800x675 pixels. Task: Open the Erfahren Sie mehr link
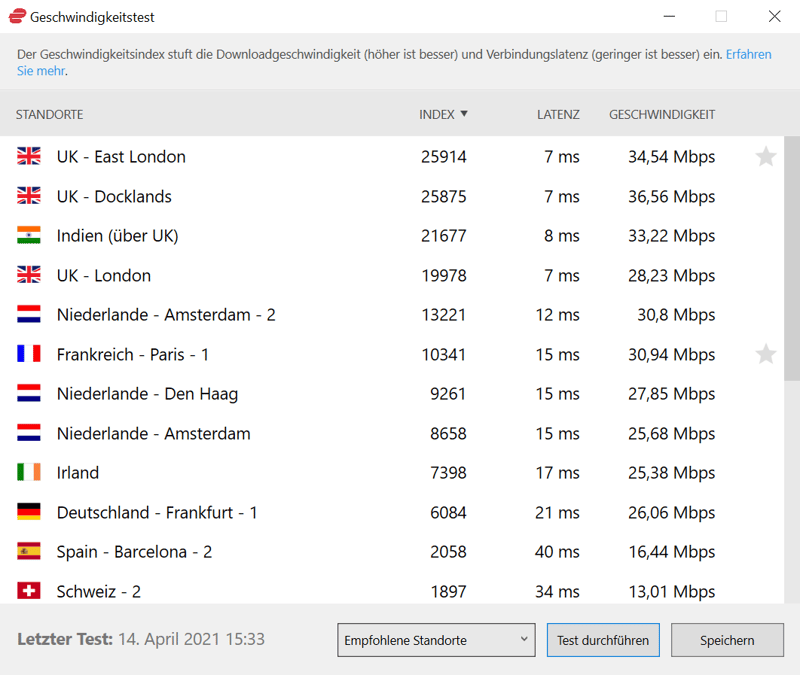point(748,55)
